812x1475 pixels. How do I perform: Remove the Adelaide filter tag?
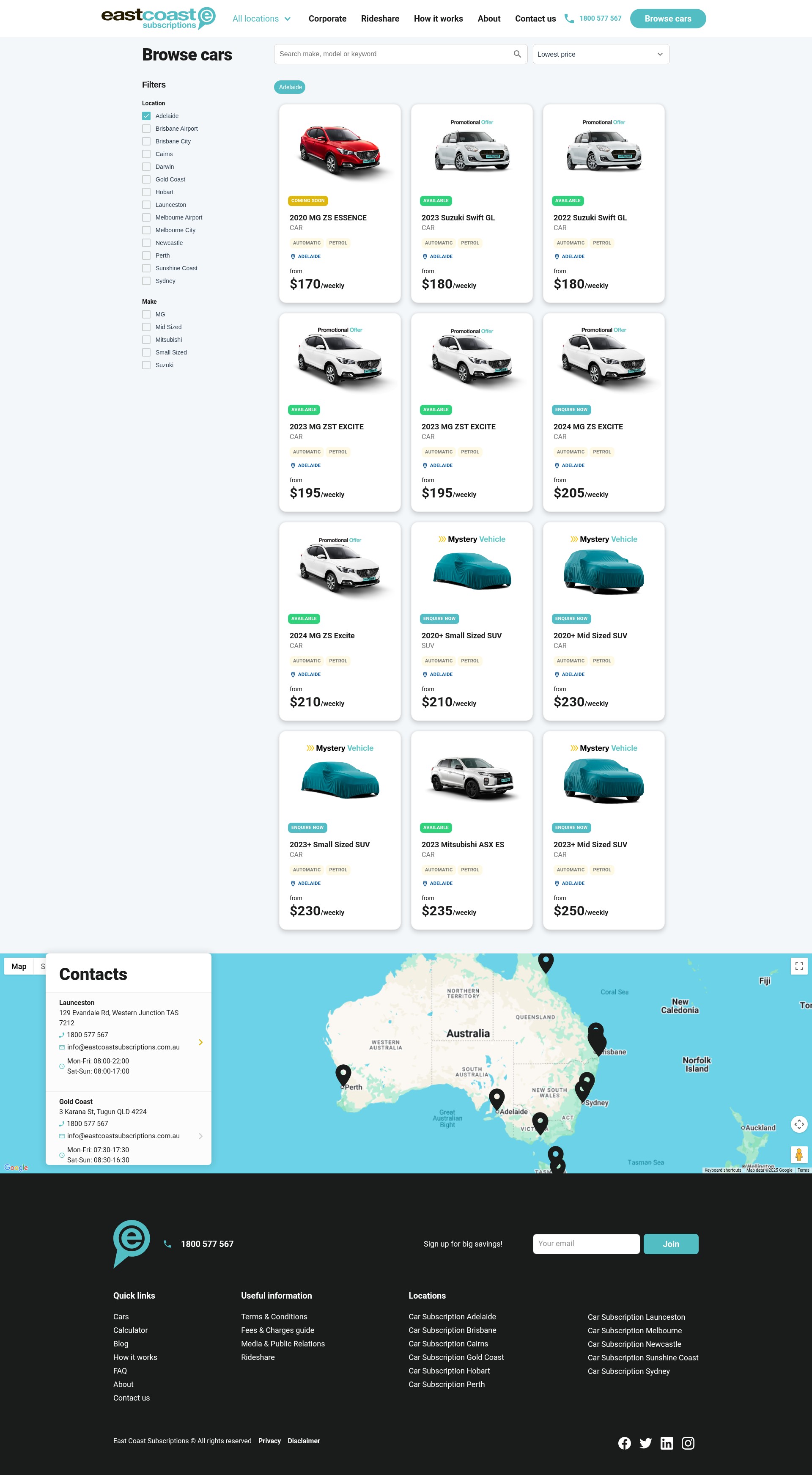(290, 87)
